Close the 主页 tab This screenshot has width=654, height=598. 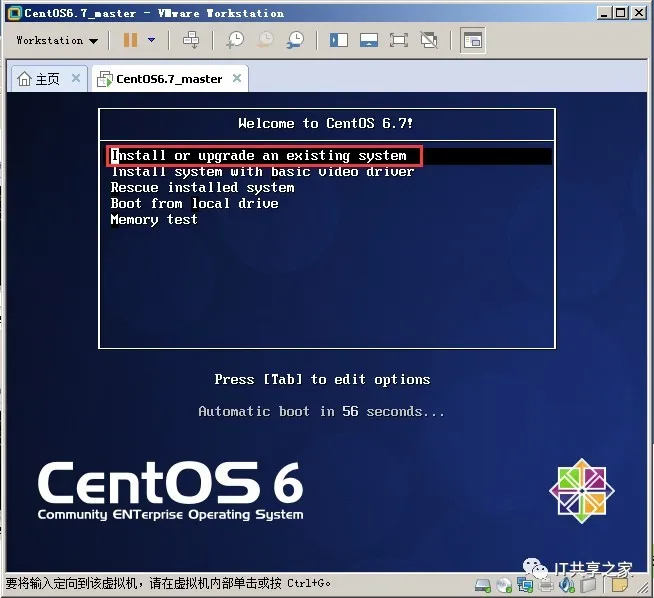point(76,78)
